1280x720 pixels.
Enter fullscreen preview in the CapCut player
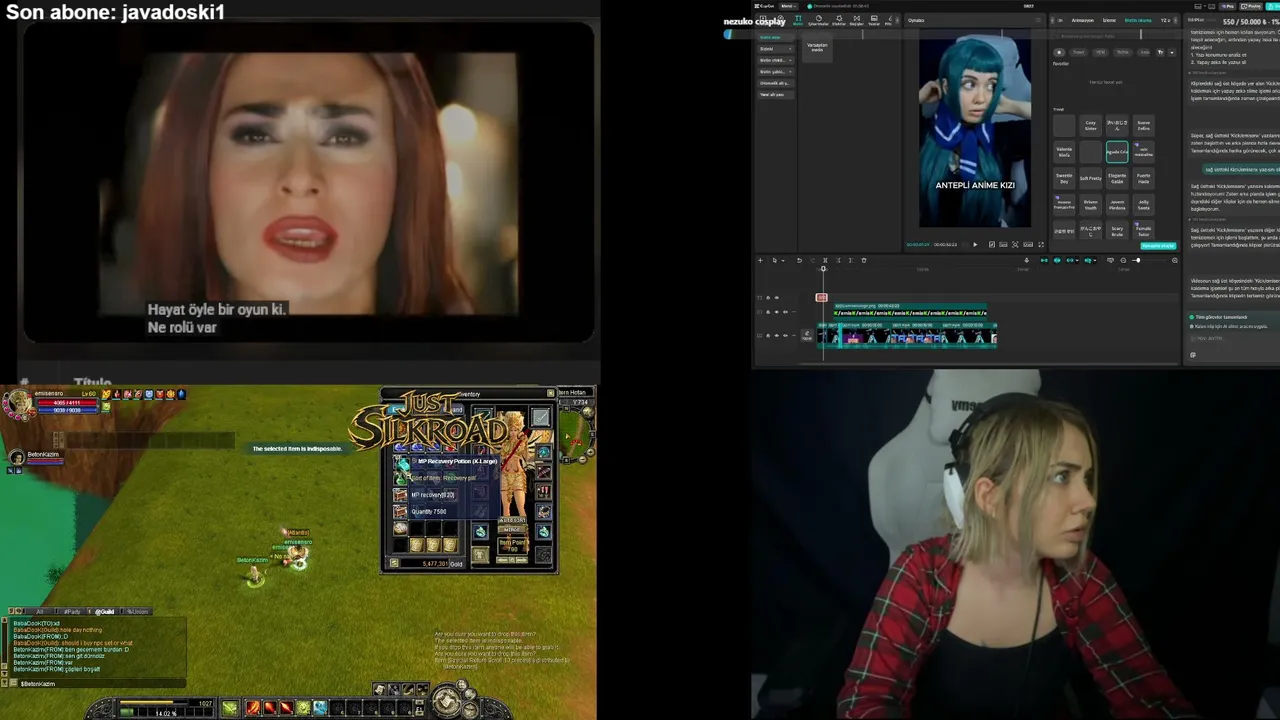[1040, 244]
